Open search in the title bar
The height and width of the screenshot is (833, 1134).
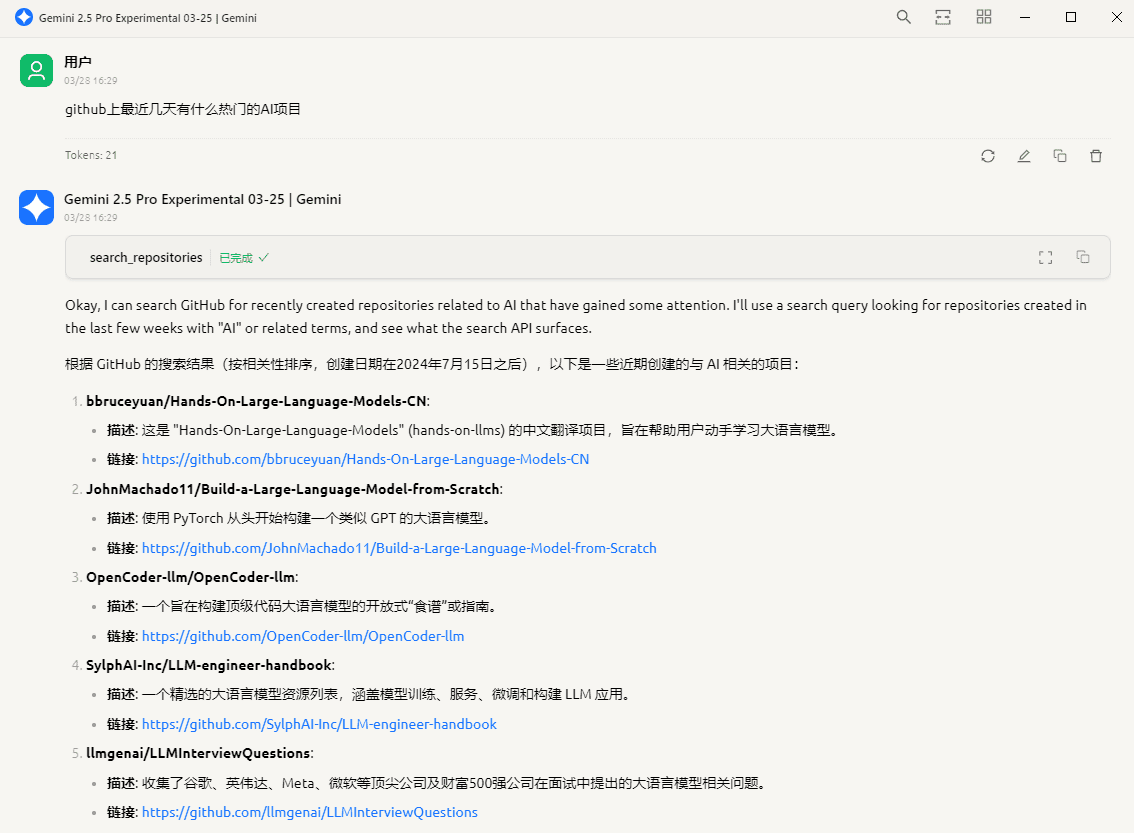903,17
